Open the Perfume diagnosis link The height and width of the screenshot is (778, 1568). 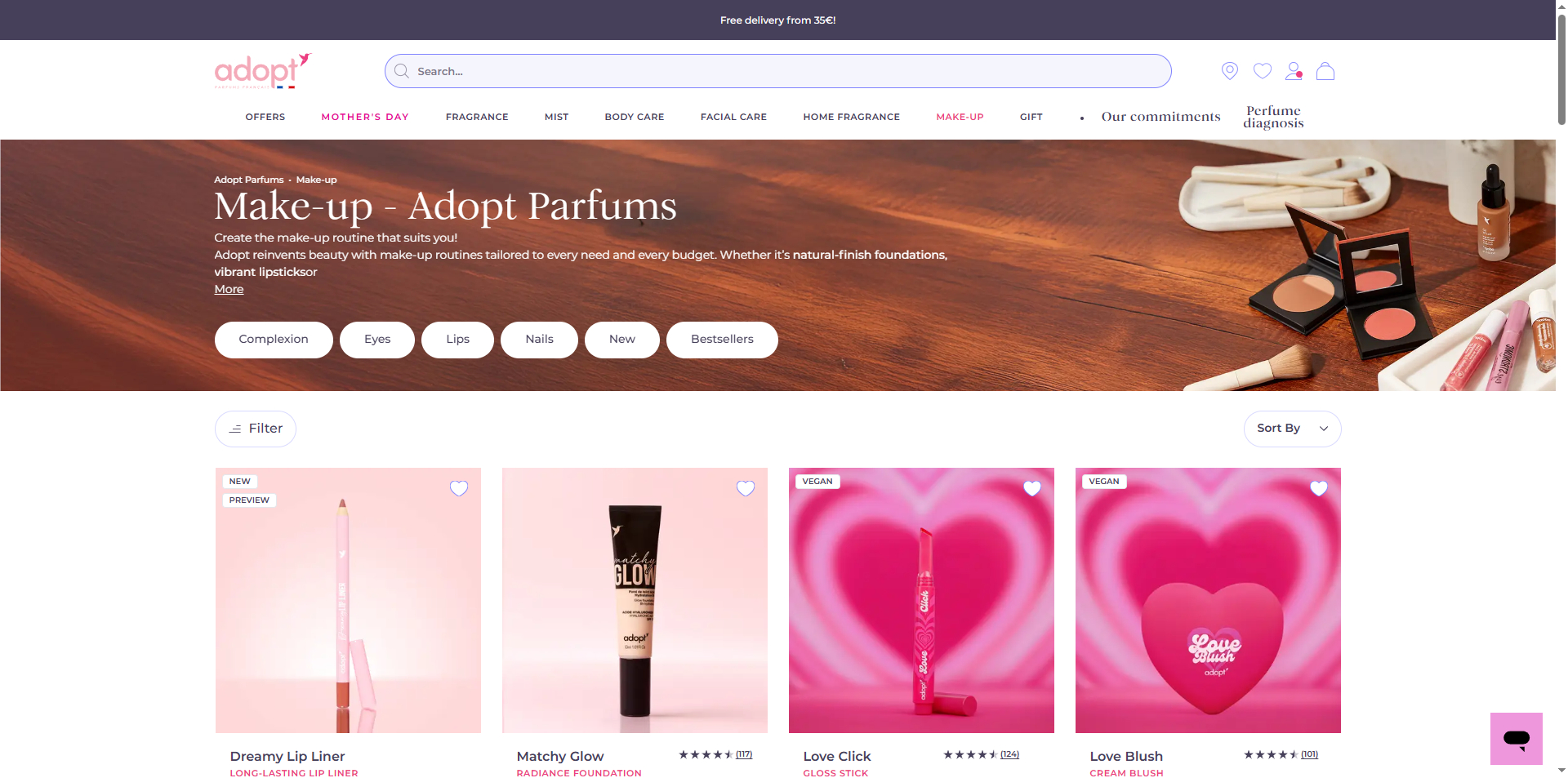[1273, 117]
